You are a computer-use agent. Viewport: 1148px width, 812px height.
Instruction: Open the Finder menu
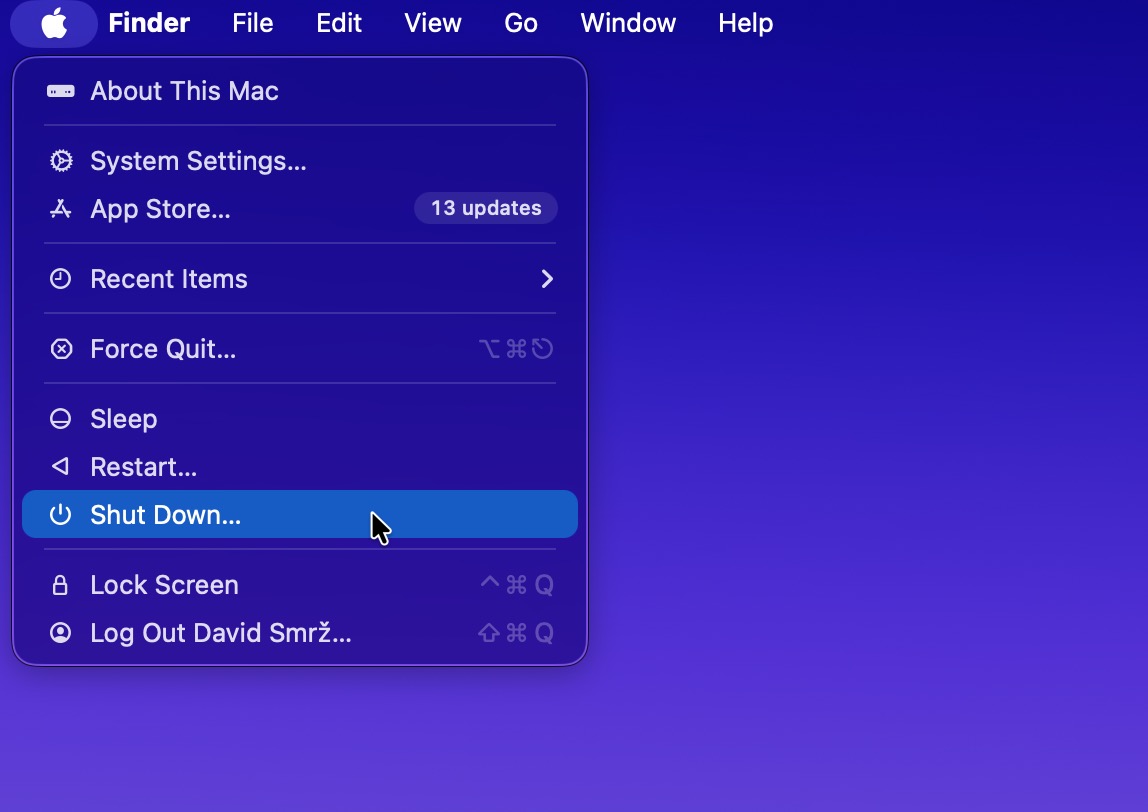[x=148, y=23]
